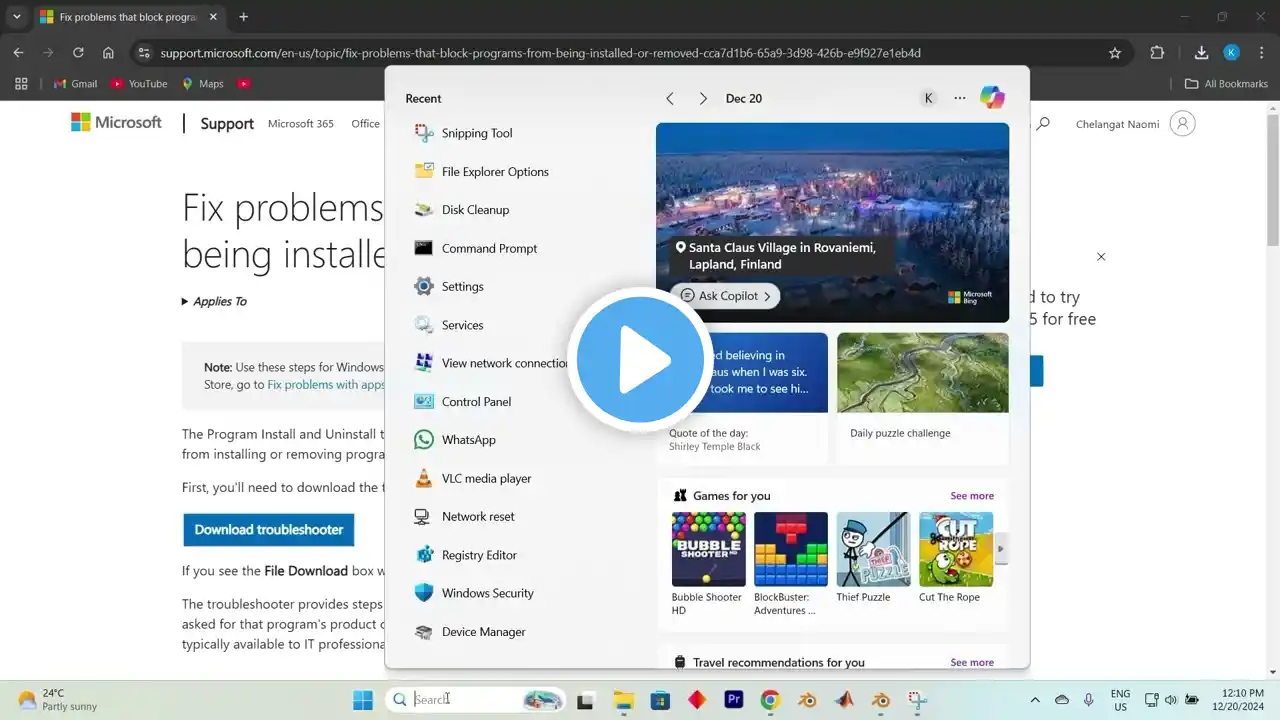Select the Fix problems browser tab
The image size is (1280, 720).
[x=128, y=17]
